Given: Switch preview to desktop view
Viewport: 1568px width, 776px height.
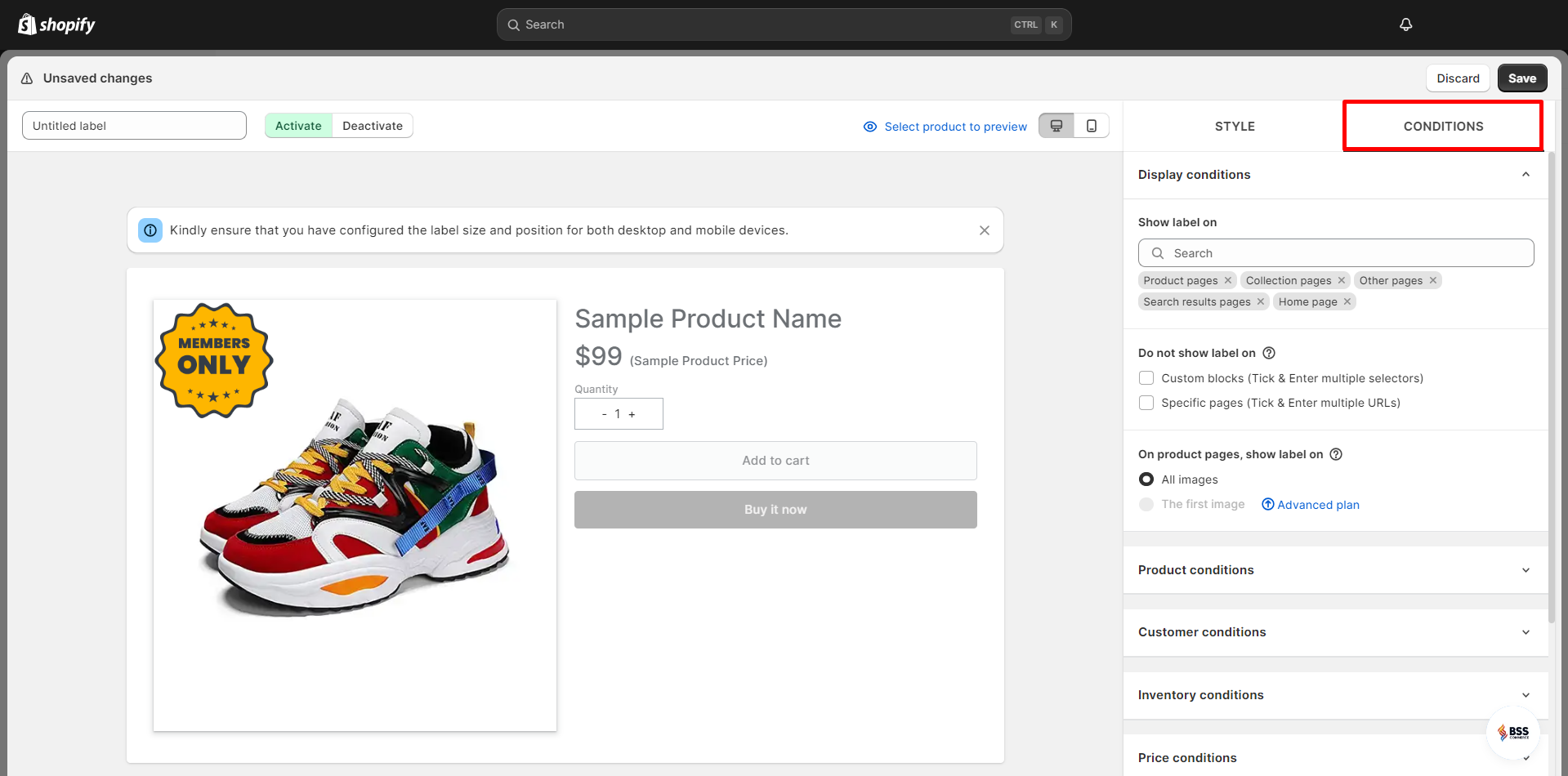Looking at the screenshot, I should click(1057, 125).
